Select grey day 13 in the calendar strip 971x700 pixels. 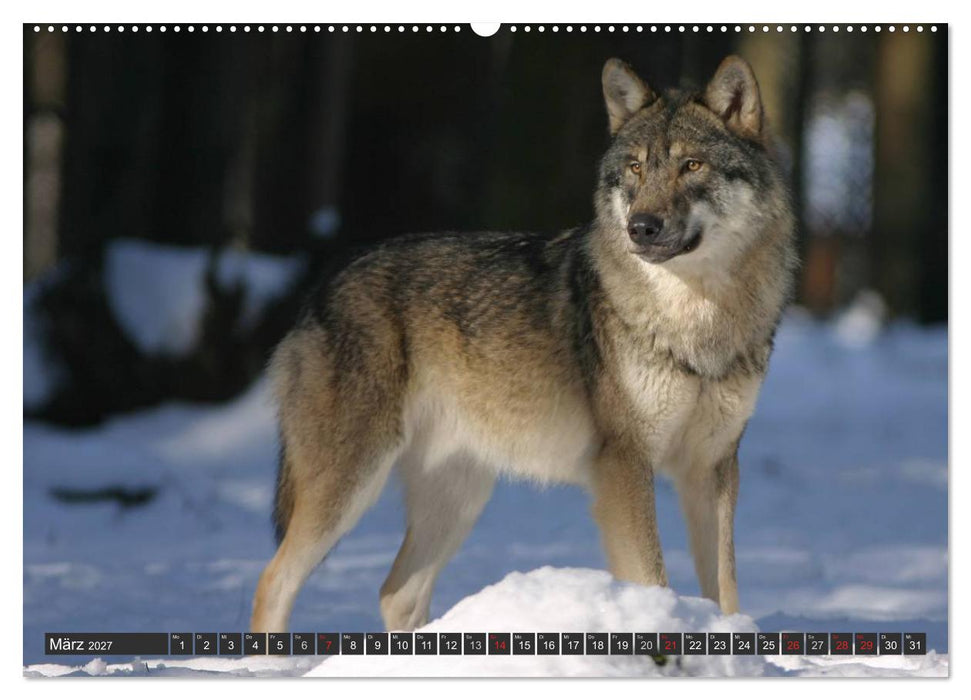(x=475, y=644)
